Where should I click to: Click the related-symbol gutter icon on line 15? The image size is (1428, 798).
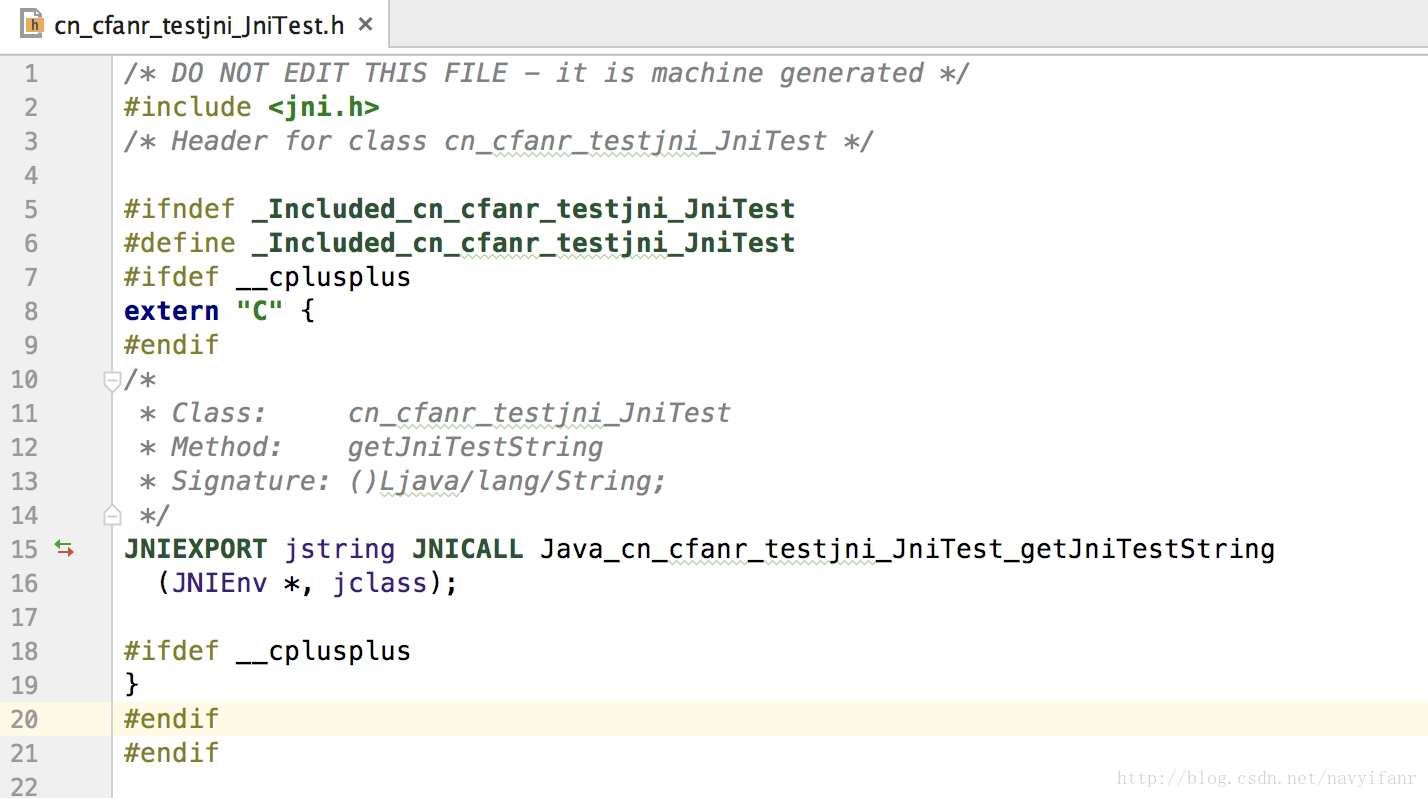[64, 548]
